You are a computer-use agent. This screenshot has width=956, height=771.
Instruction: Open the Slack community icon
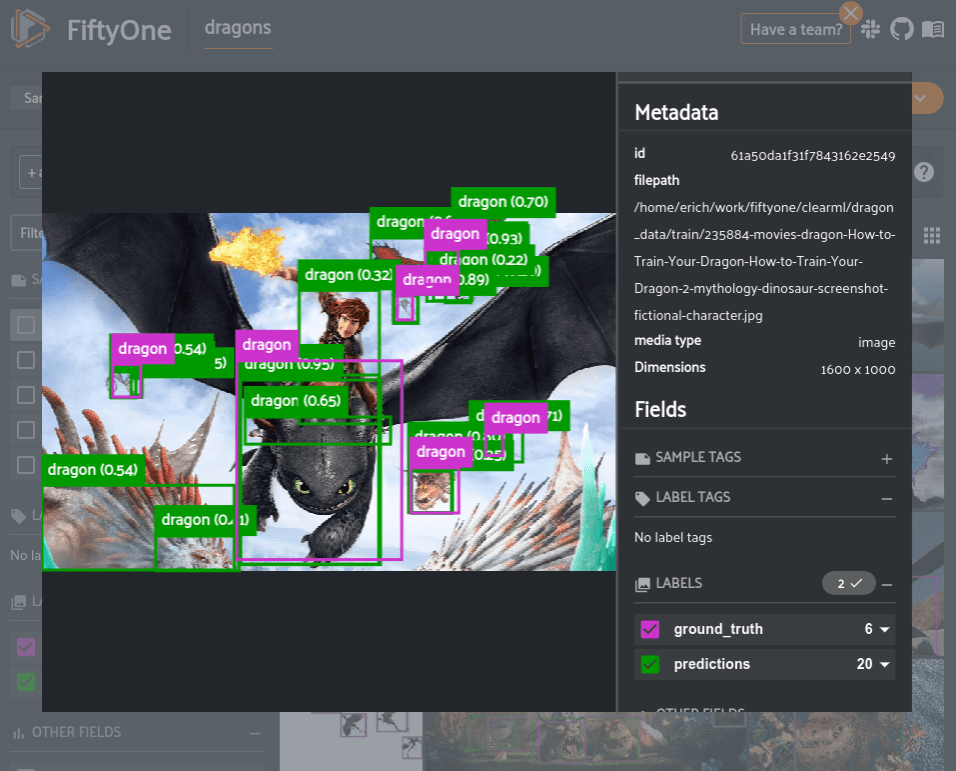click(871, 29)
